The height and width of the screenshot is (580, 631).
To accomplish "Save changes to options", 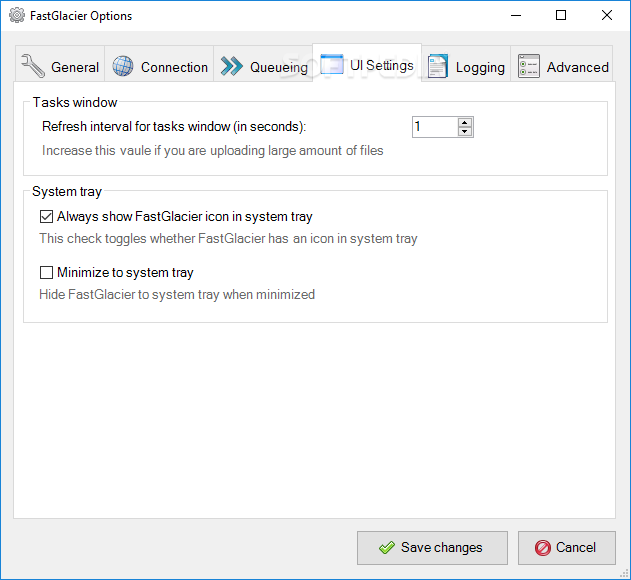I will point(432,548).
